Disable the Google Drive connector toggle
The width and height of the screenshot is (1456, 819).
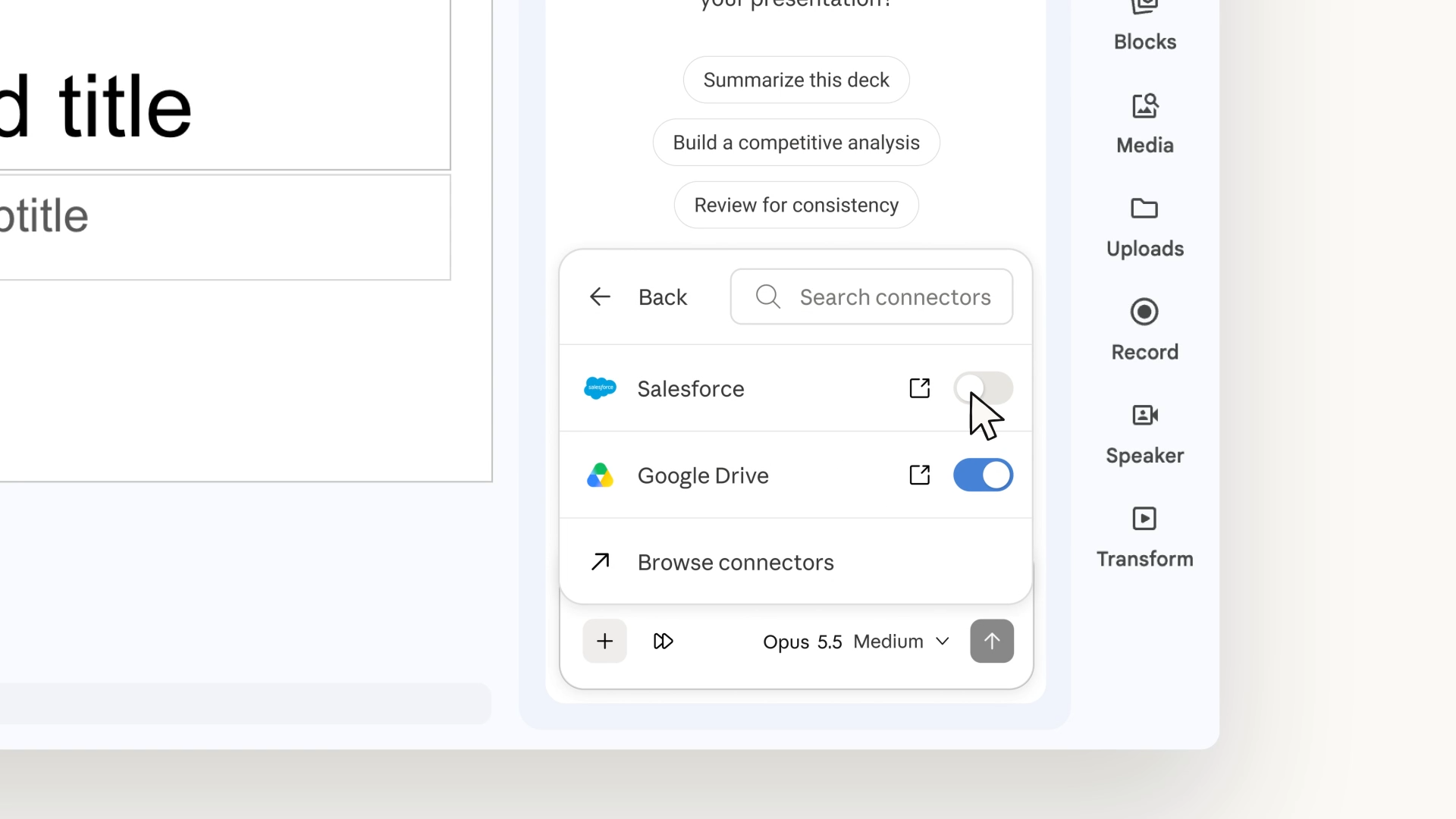983,475
